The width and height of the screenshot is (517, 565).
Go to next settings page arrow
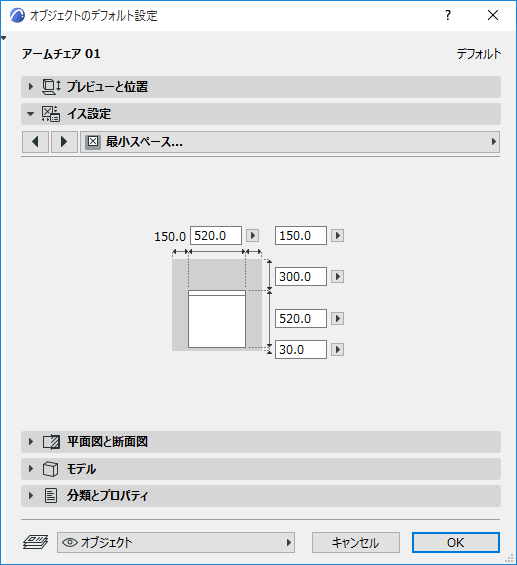point(64,142)
